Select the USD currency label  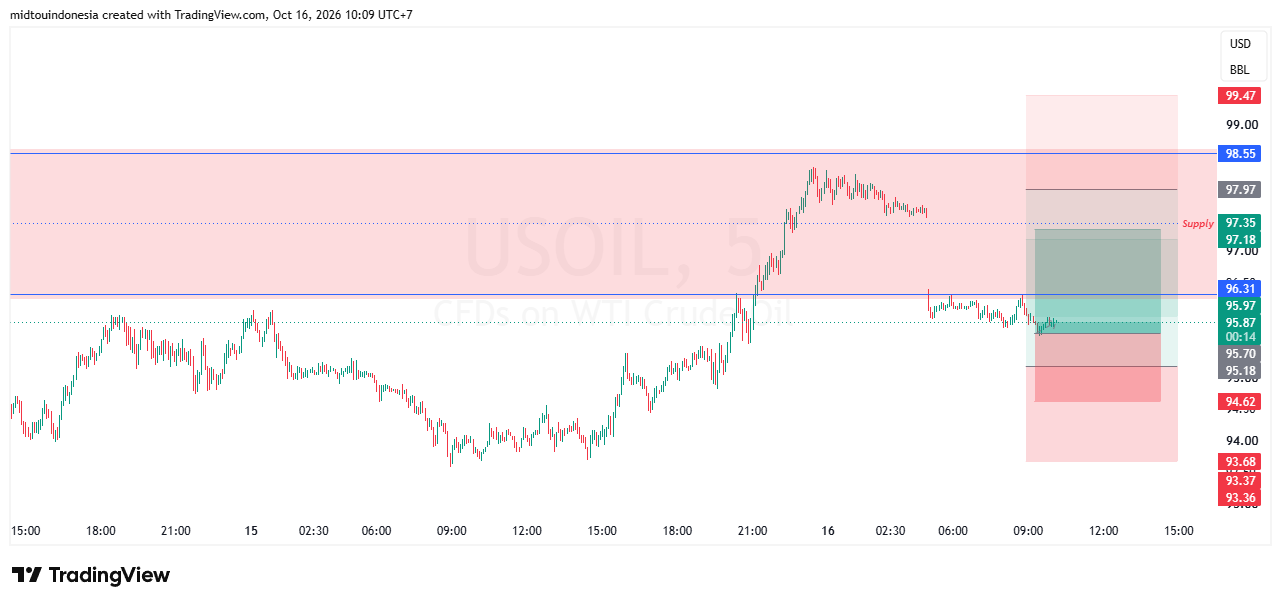(1240, 44)
